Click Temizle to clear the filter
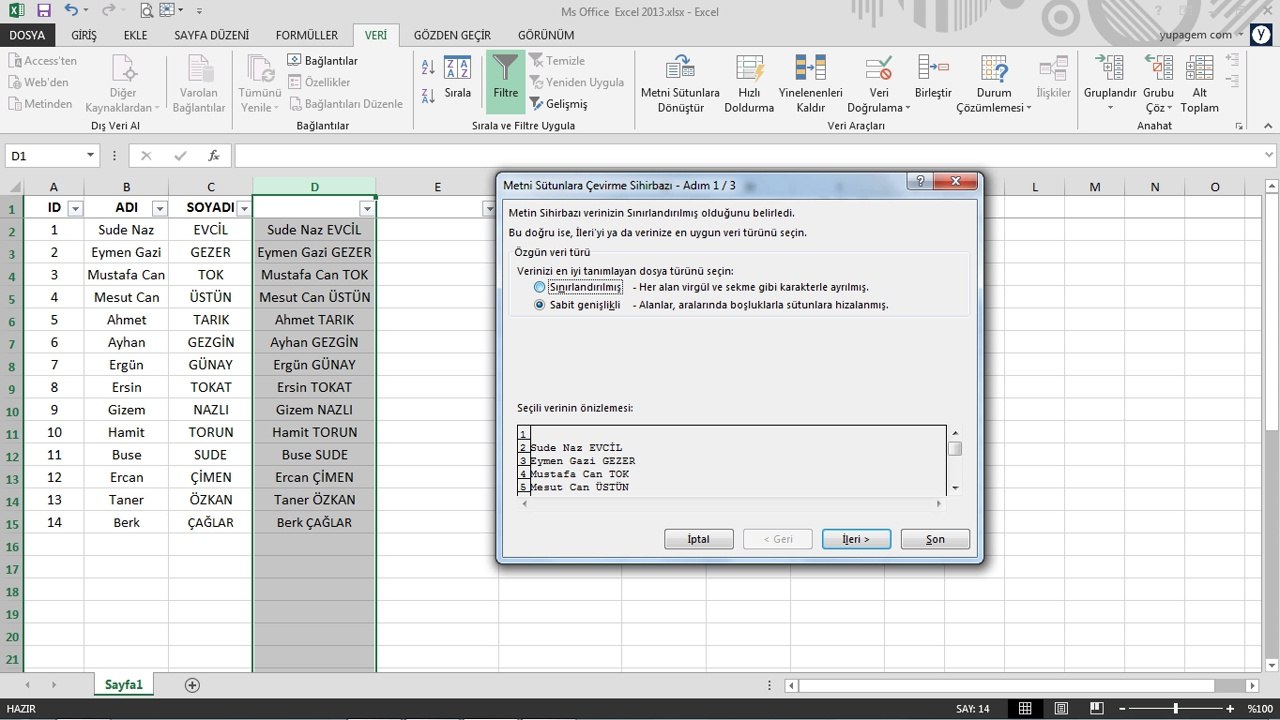This screenshot has width=1280, height=720. [557, 61]
